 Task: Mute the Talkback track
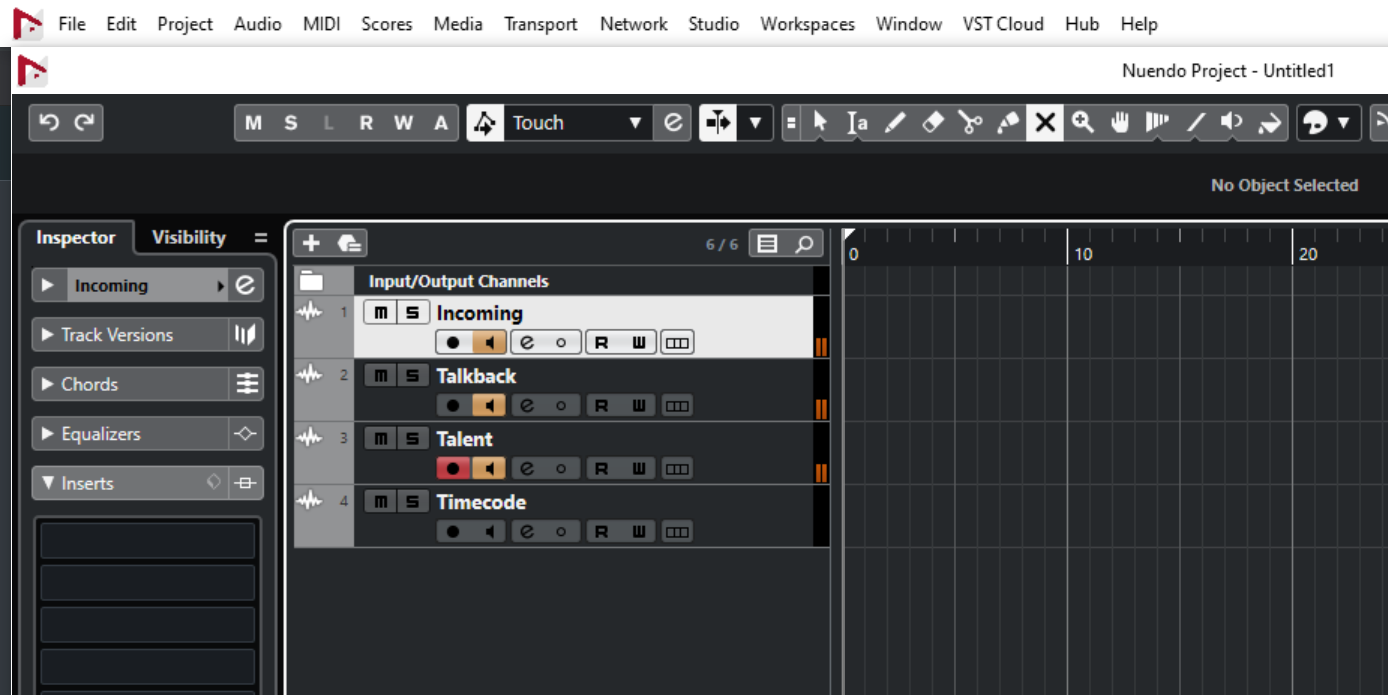click(379, 376)
